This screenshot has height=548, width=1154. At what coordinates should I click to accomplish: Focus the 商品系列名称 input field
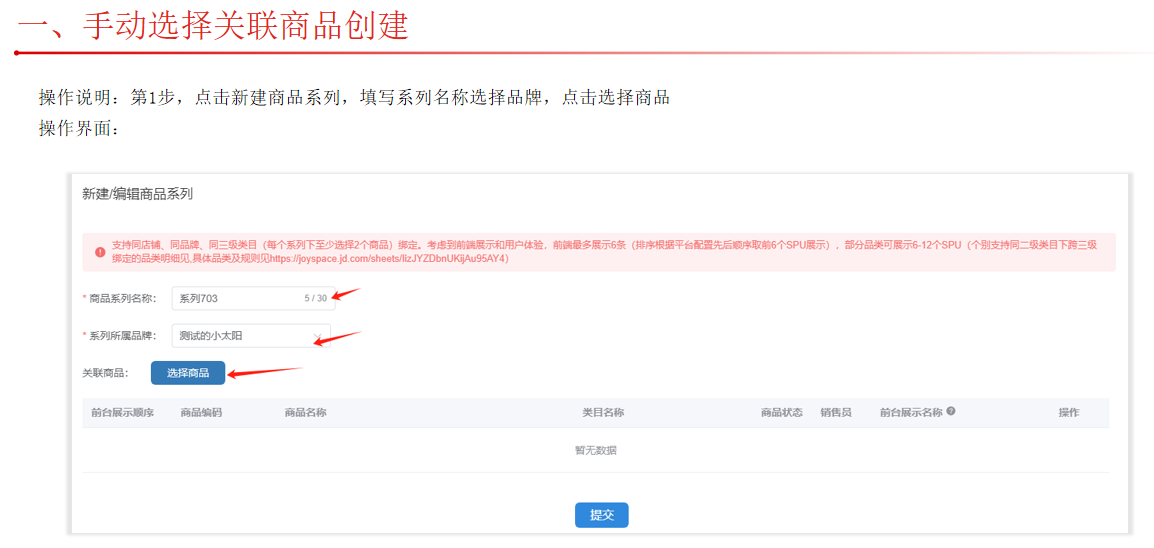[x=236, y=298]
